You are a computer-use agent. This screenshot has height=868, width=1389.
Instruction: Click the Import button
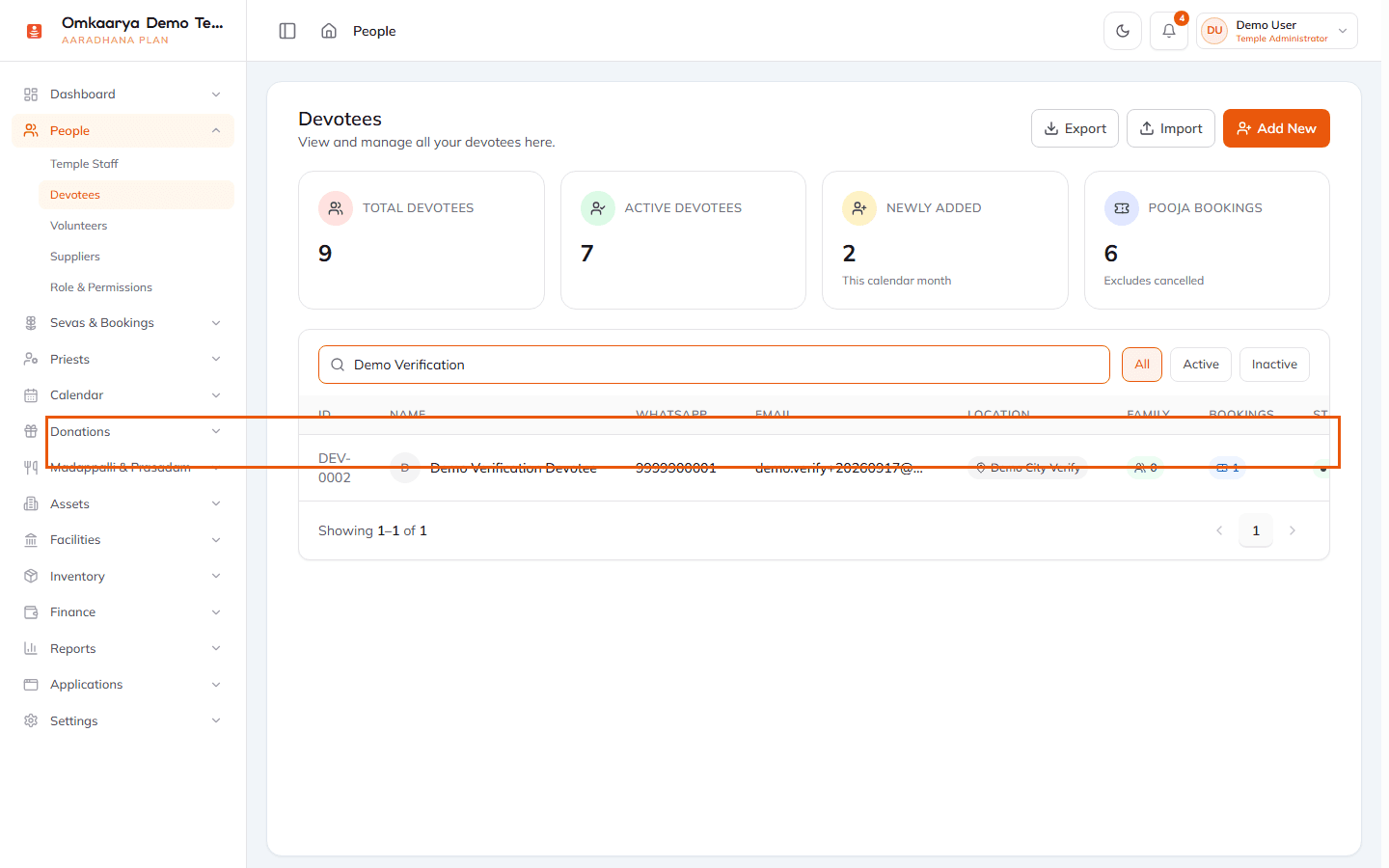pyautogui.click(x=1171, y=128)
